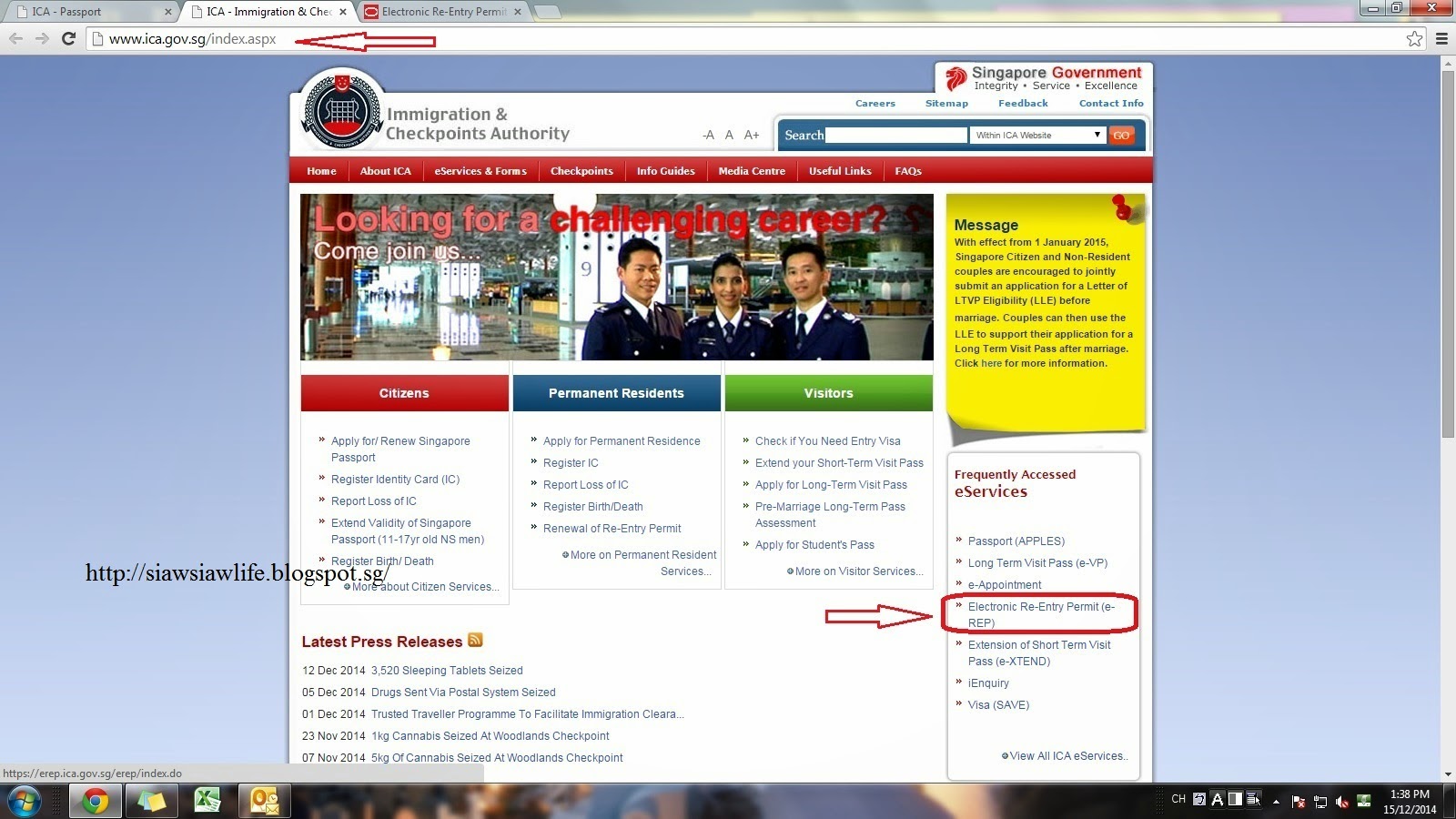Click the Singapore Government lion logo
Viewport: 1456px width, 819px height.
click(x=956, y=77)
